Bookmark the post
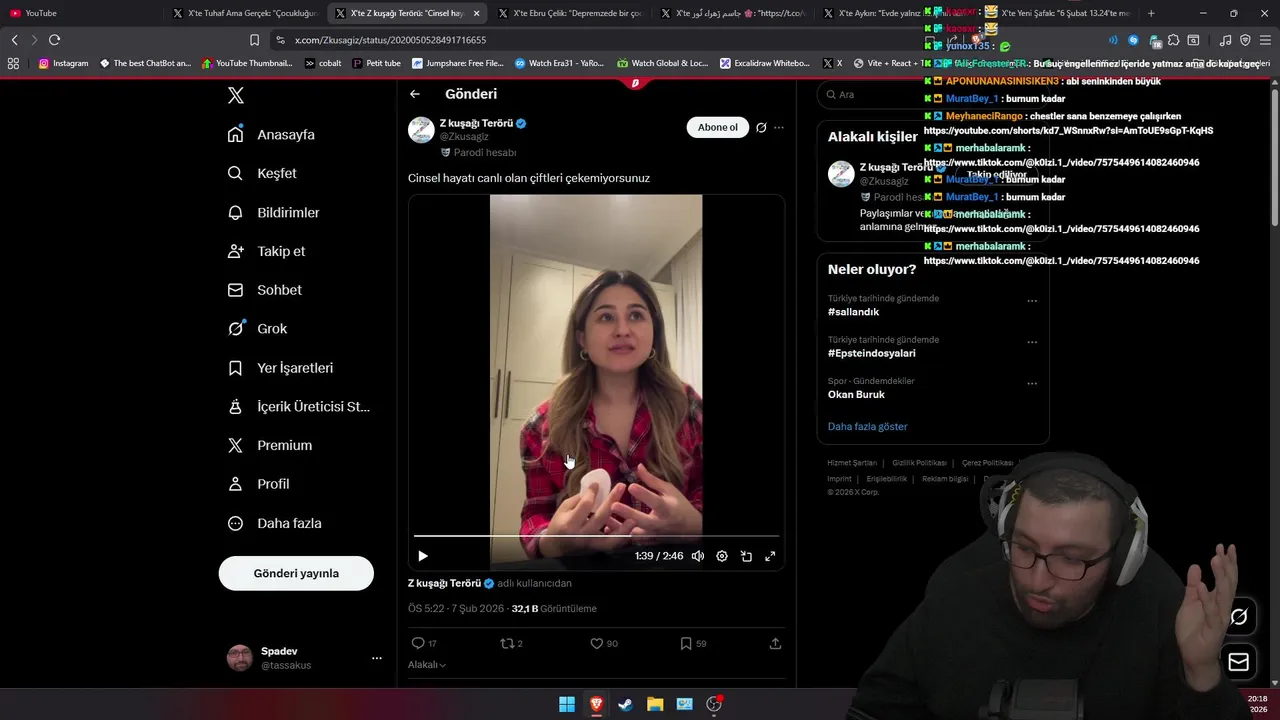 point(686,643)
